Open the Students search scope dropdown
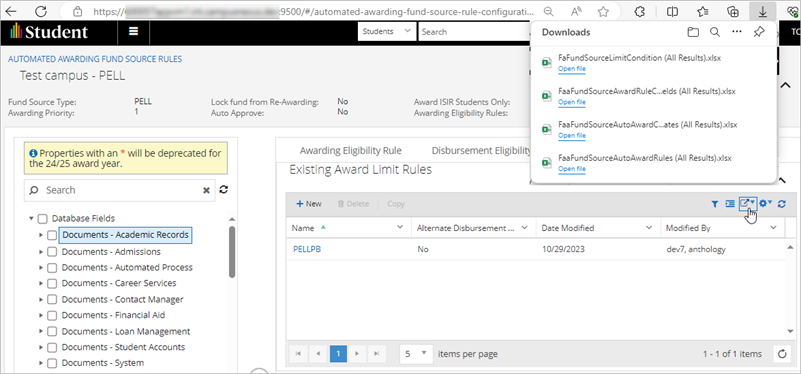The width and height of the screenshot is (801, 374). 387,32
